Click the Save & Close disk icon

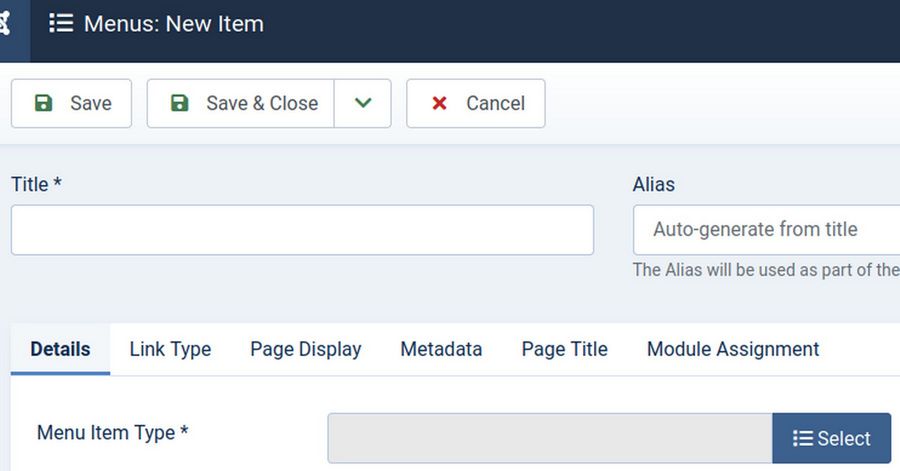180,103
